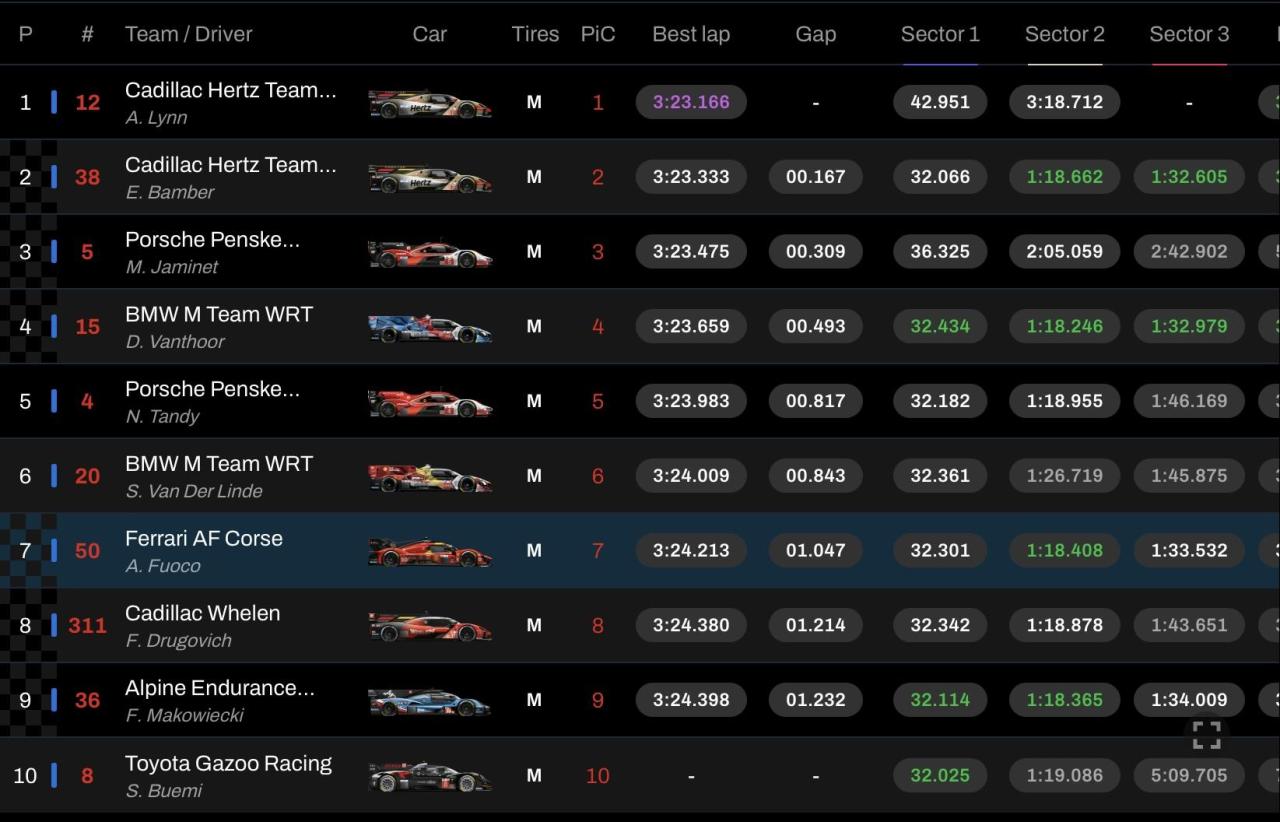Select the Team / Driver column header
The height and width of the screenshot is (822, 1280).
tap(188, 34)
